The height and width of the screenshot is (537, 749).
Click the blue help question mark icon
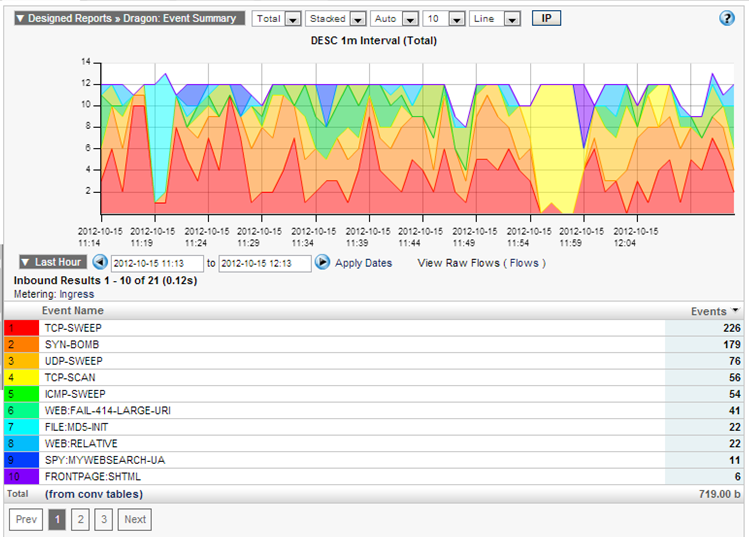(x=727, y=18)
